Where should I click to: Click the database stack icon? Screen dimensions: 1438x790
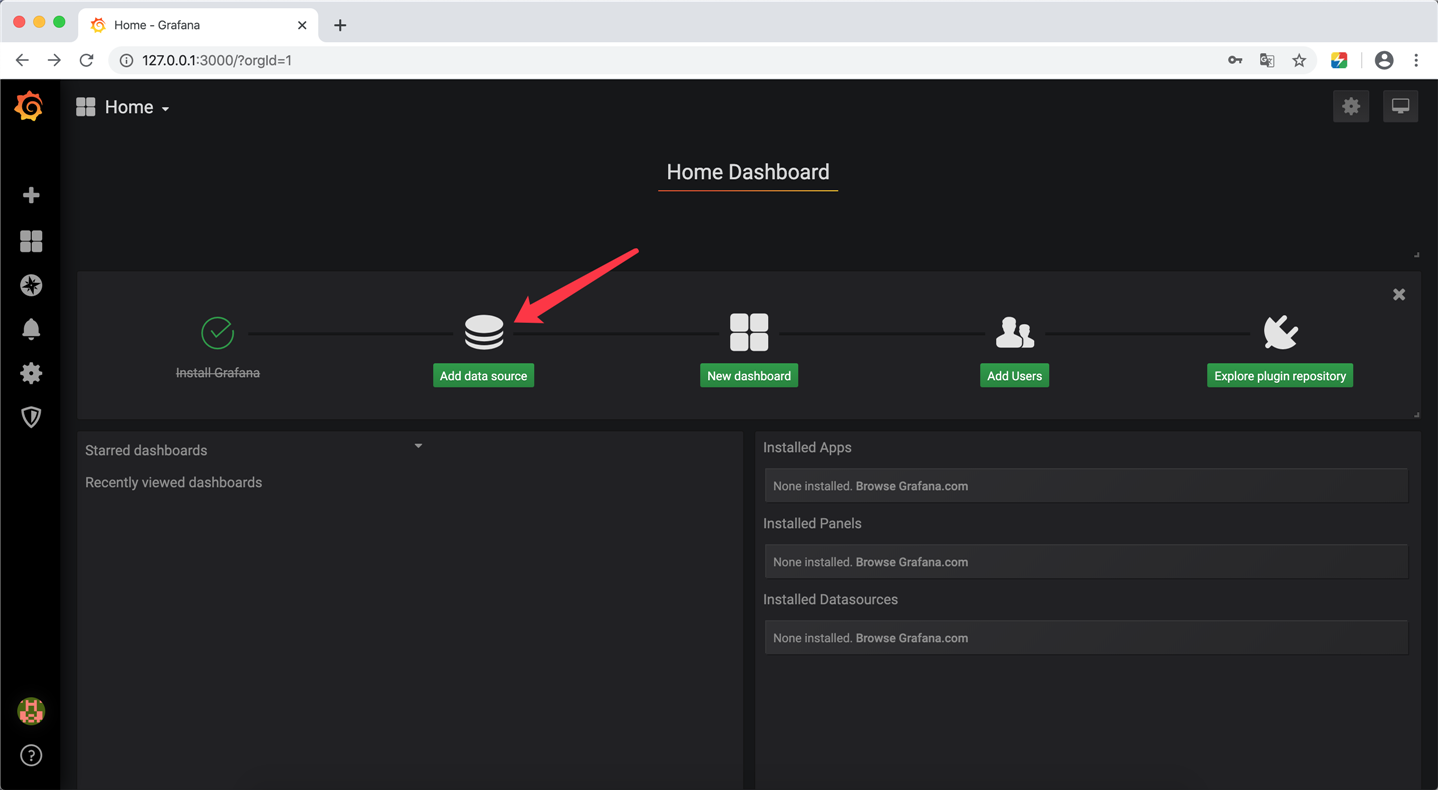(484, 332)
